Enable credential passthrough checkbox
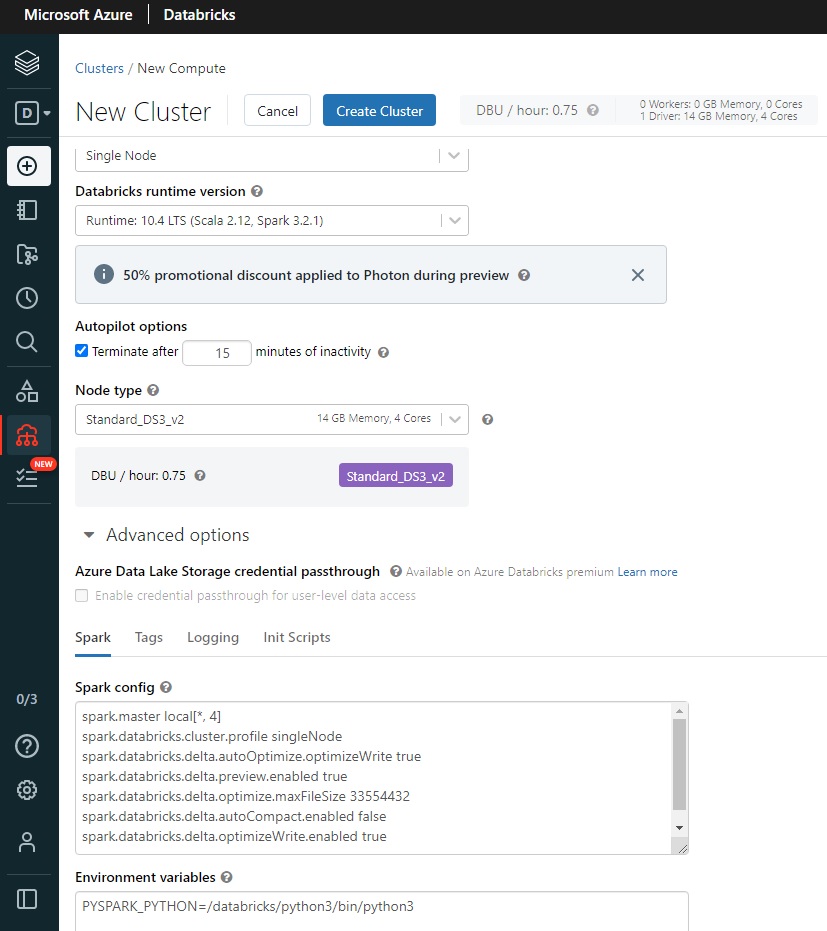827x931 pixels. 82,595
